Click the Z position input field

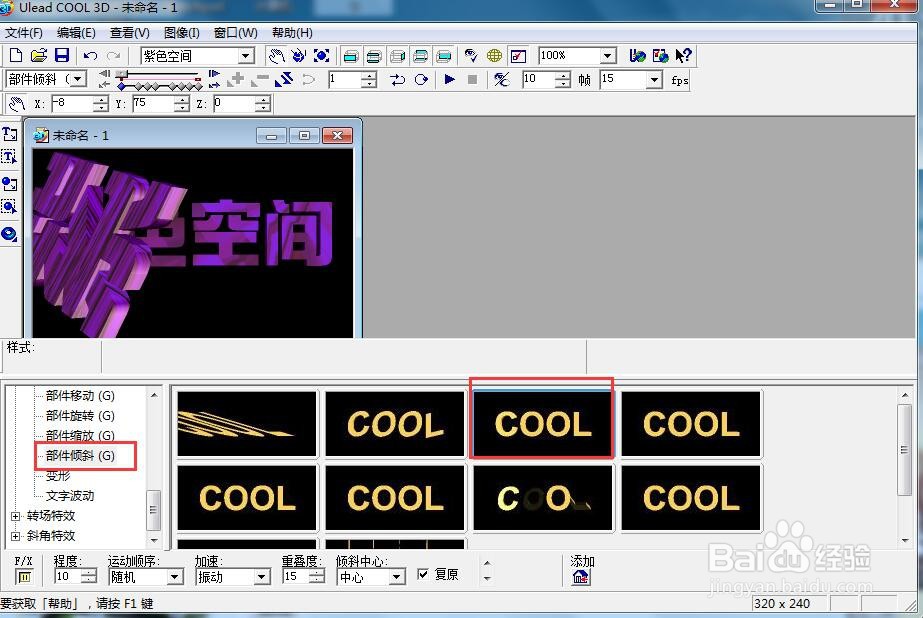[x=234, y=104]
